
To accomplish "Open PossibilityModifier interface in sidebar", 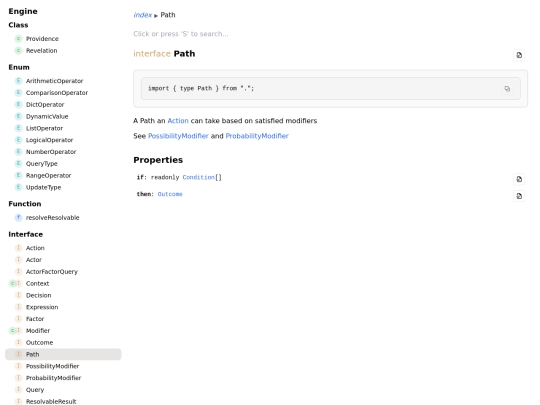I will (52, 366).
